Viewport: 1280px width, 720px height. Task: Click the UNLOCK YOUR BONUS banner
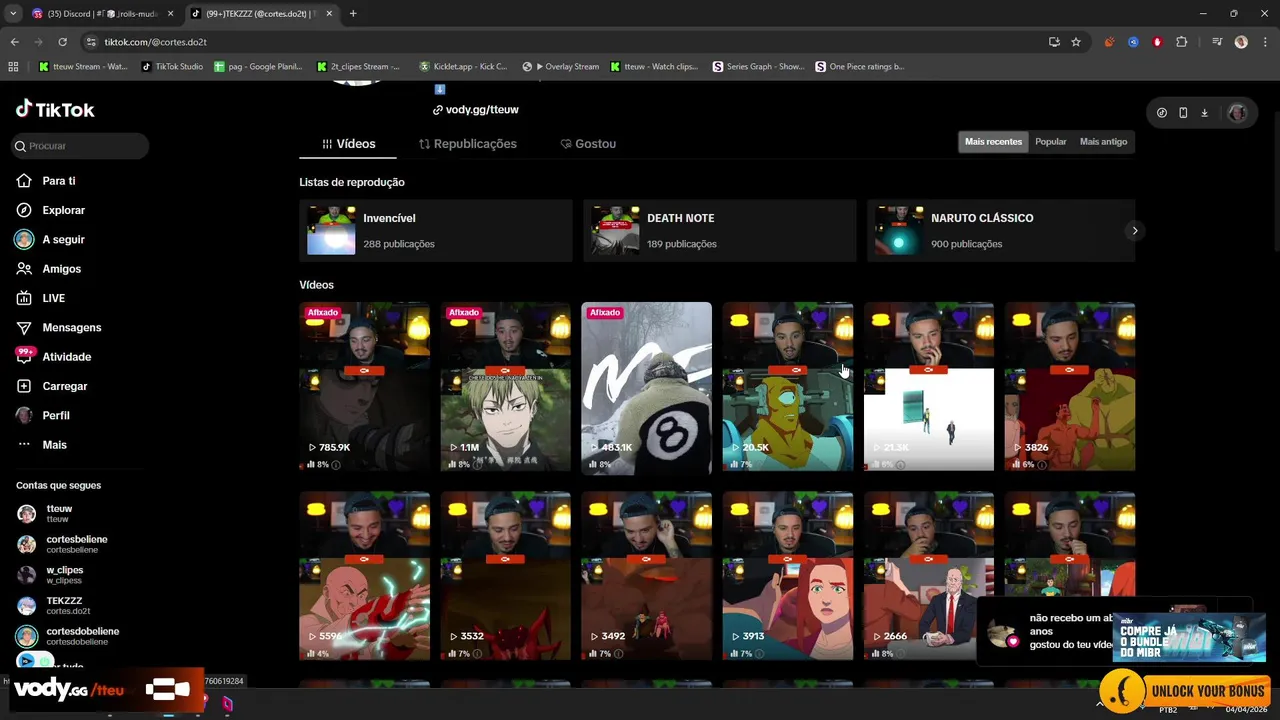1186,691
